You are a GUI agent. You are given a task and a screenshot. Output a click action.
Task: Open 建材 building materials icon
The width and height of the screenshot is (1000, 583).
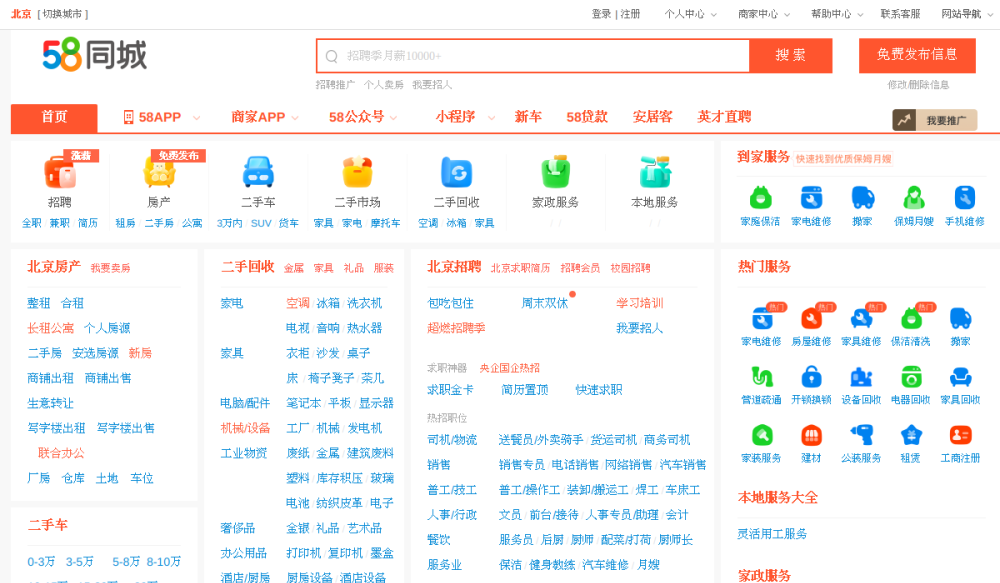pyautogui.click(x=811, y=436)
